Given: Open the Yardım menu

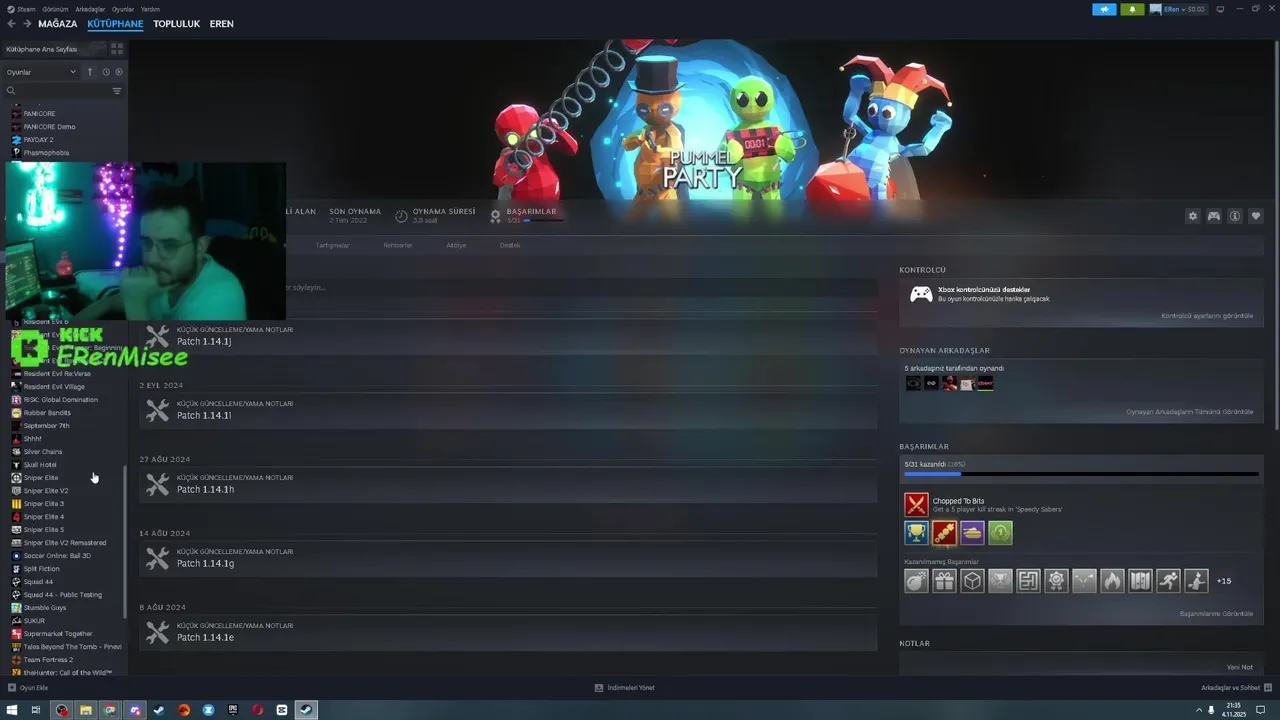Looking at the screenshot, I should click(x=150, y=9).
